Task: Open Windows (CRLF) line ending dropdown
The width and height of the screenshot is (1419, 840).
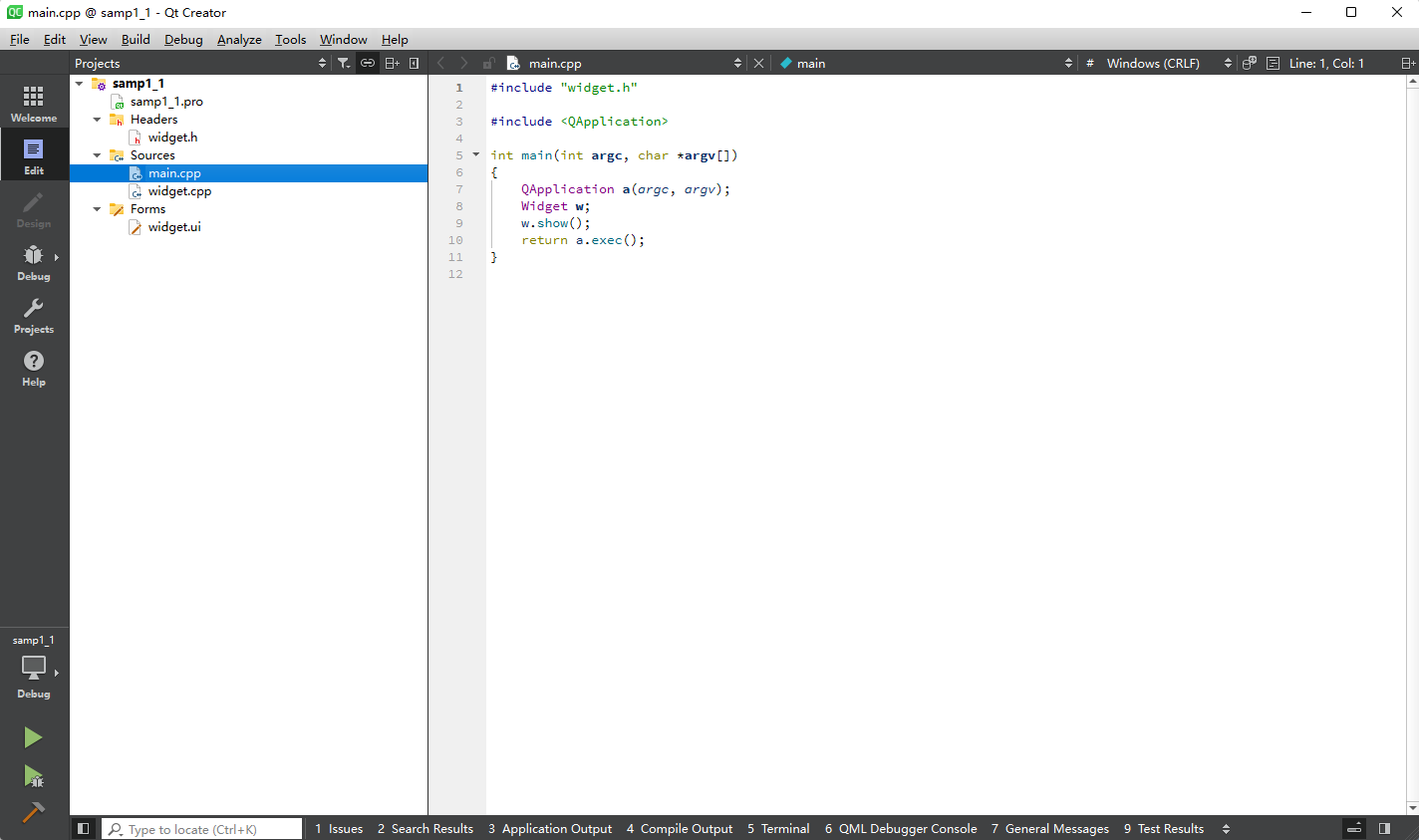Action: point(1169,63)
